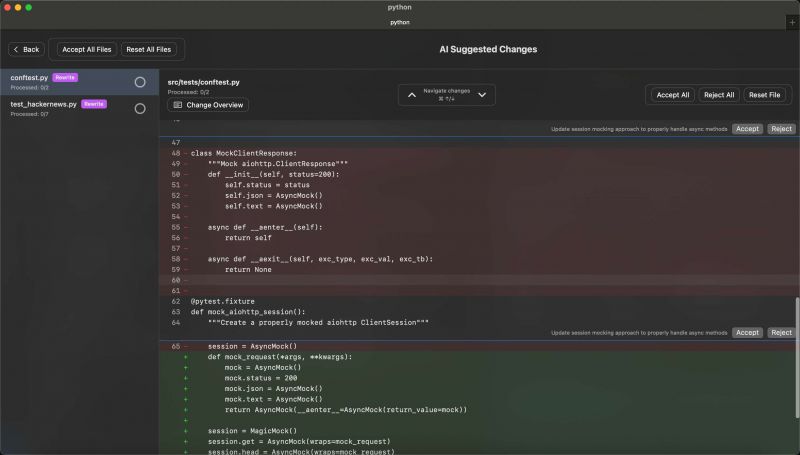Click the Rewrite badge next to conftest.py
Image resolution: width=800 pixels, height=455 pixels.
click(65, 78)
